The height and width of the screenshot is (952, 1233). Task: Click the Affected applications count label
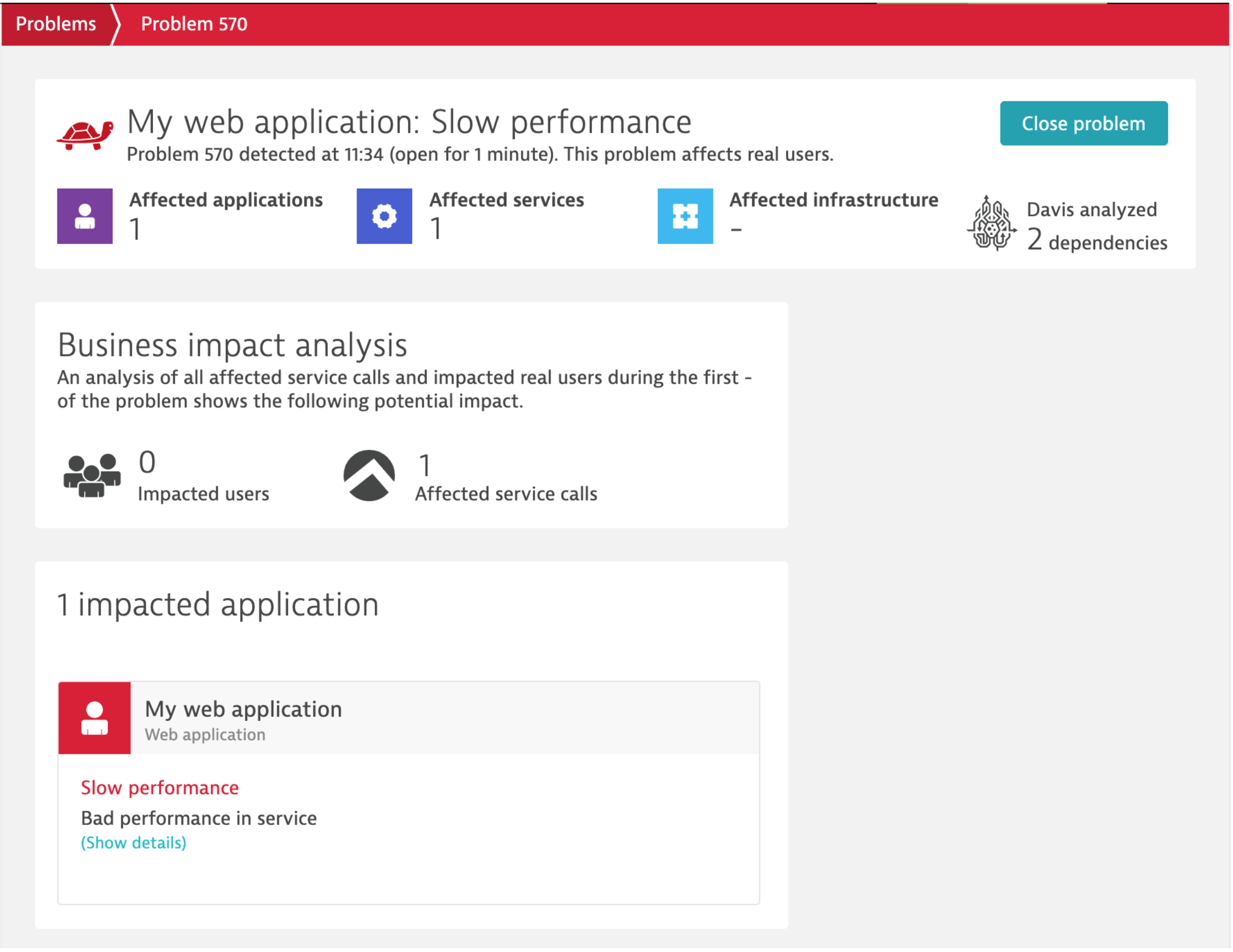point(136,229)
